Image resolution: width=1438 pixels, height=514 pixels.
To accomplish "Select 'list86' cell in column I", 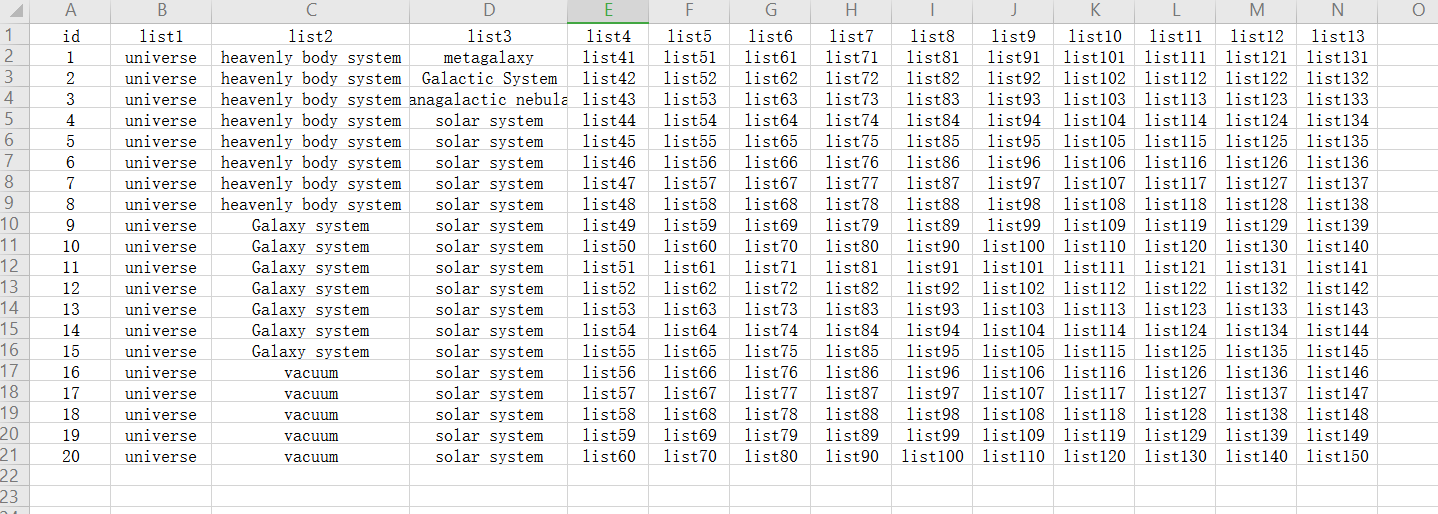I will pyautogui.click(x=932, y=162).
